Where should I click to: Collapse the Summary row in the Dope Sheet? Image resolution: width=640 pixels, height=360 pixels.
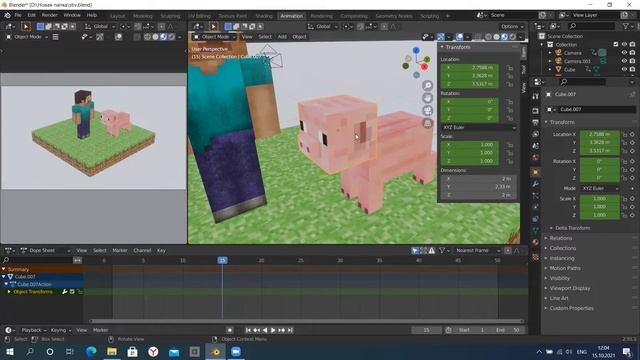(x=4, y=269)
